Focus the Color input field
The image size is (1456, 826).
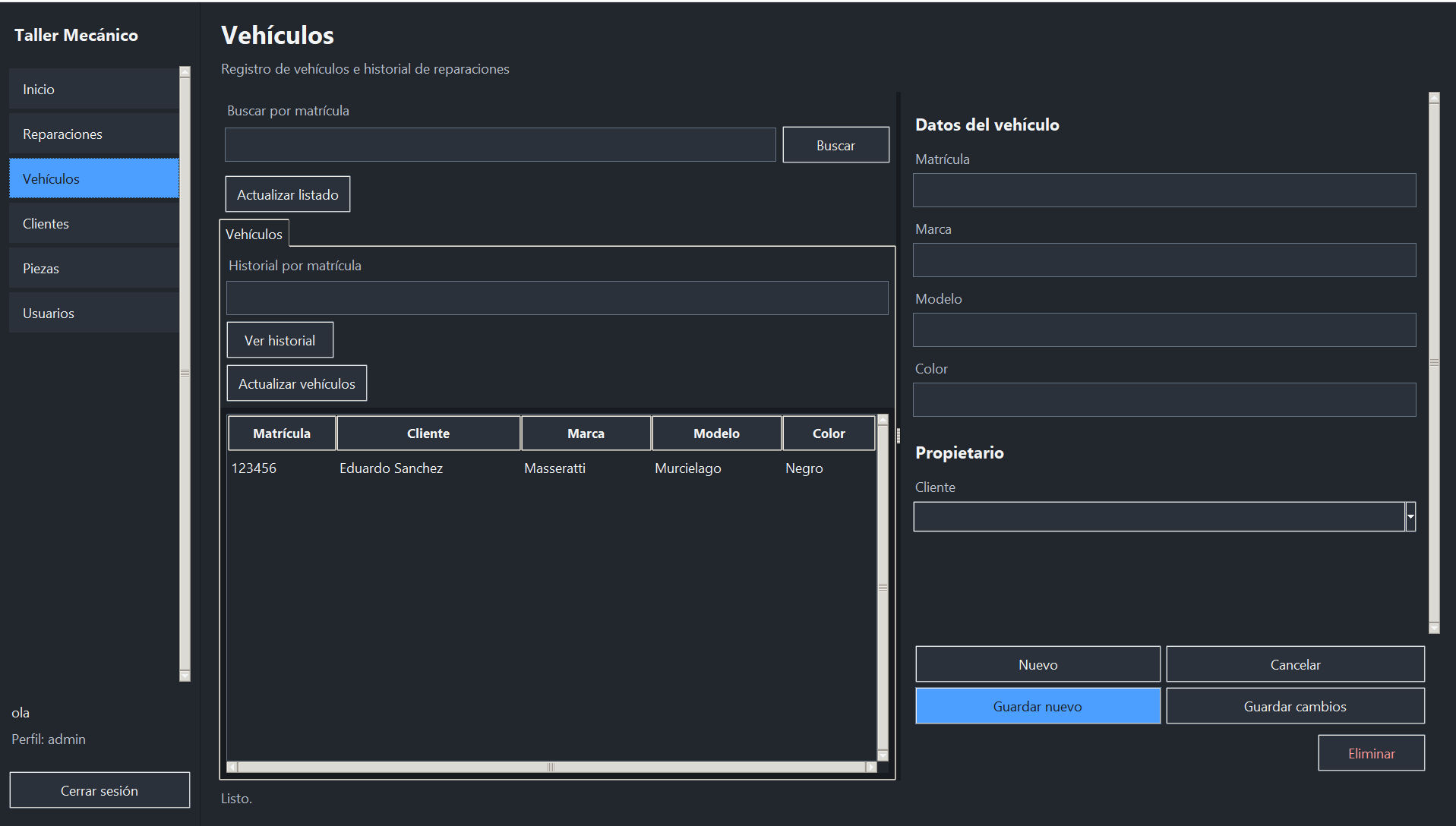click(x=1164, y=400)
